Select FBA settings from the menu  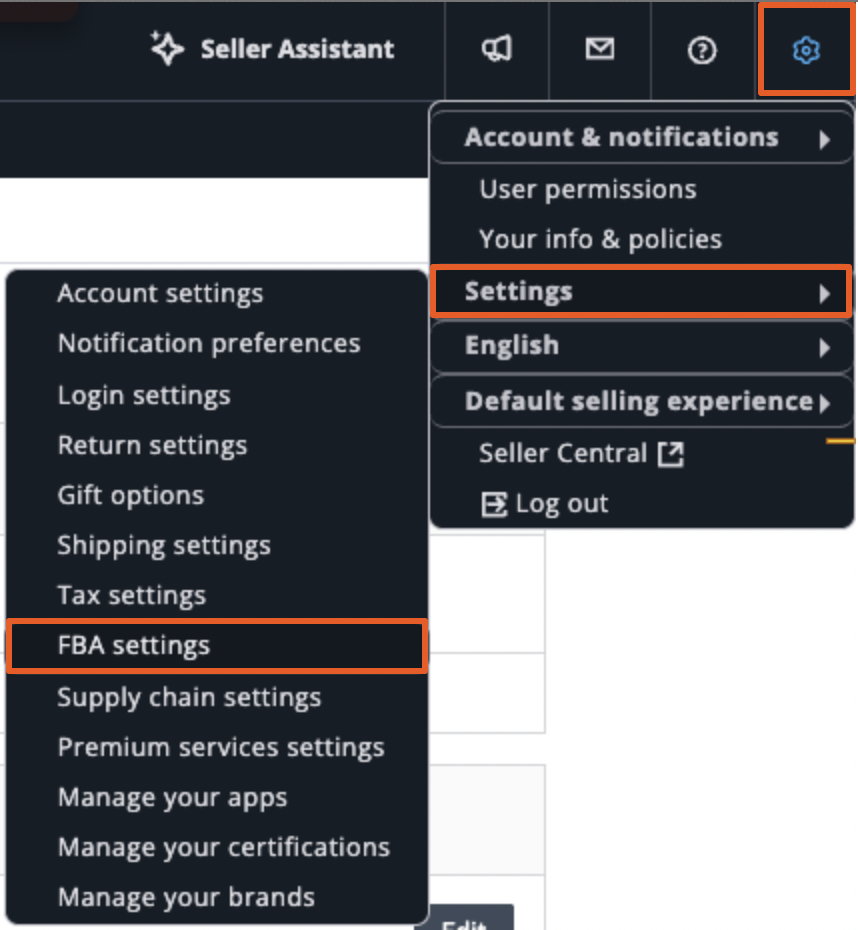tap(217, 646)
